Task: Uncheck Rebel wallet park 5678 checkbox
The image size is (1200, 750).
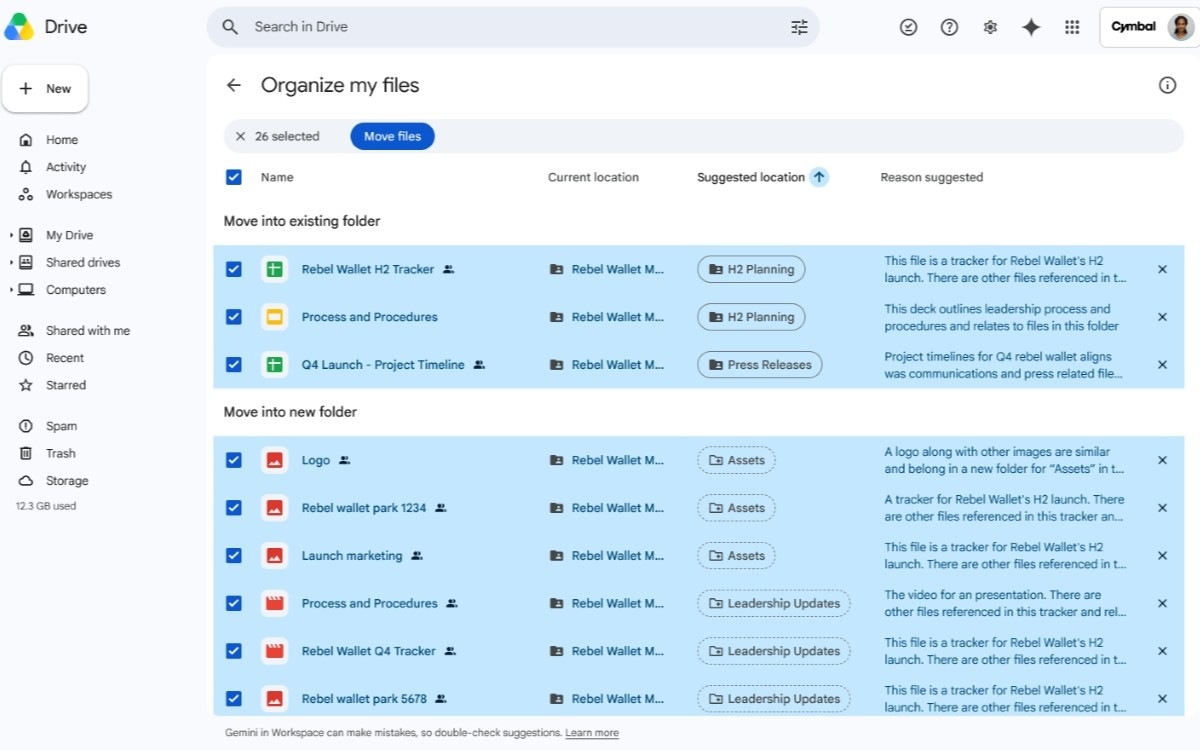Action: point(234,699)
